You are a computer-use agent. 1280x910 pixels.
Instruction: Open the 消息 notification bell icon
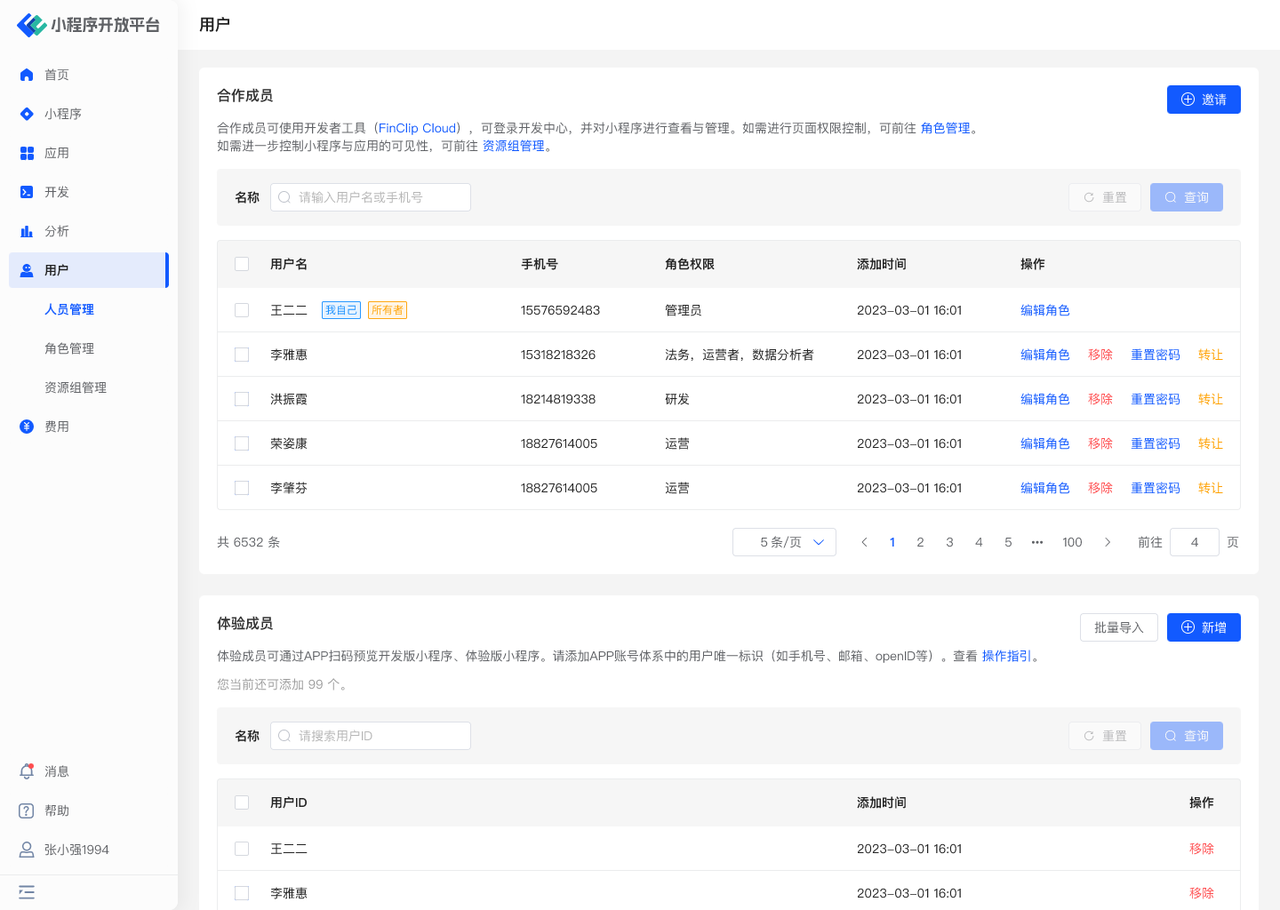pos(27,772)
